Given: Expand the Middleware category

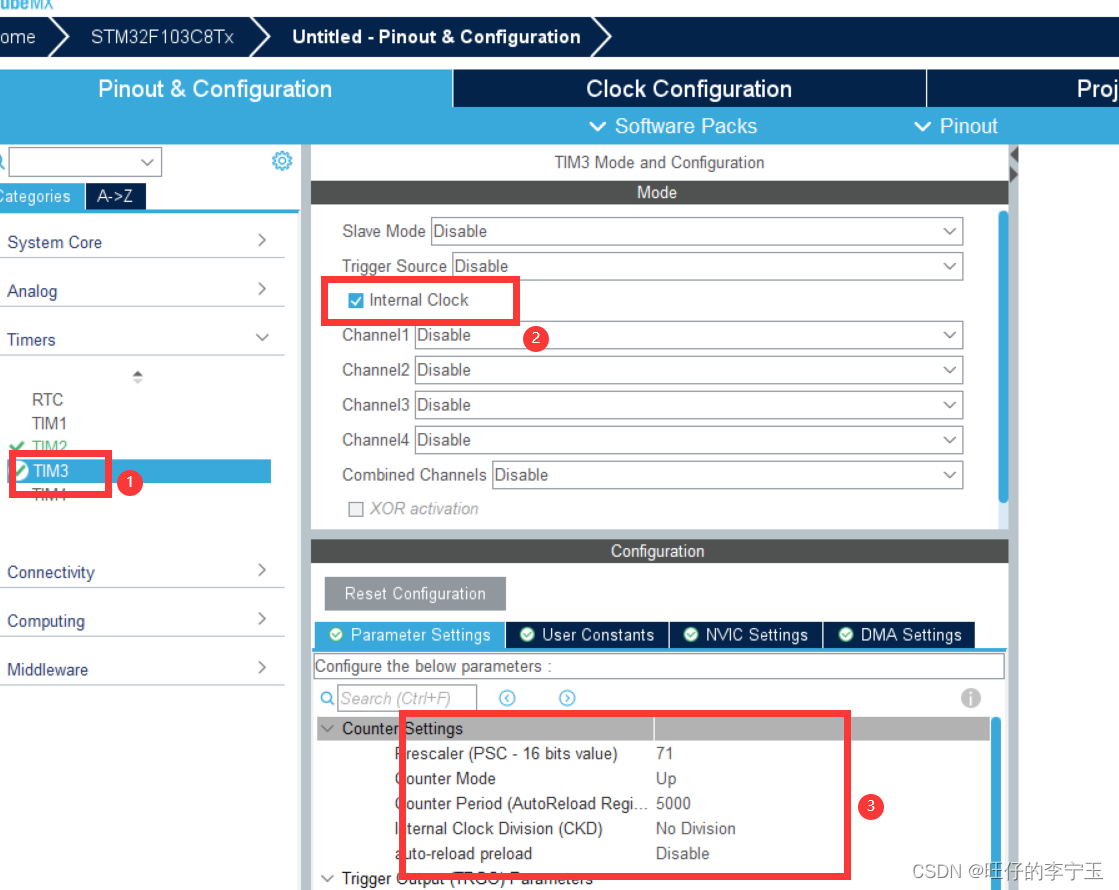Looking at the screenshot, I should [x=141, y=669].
